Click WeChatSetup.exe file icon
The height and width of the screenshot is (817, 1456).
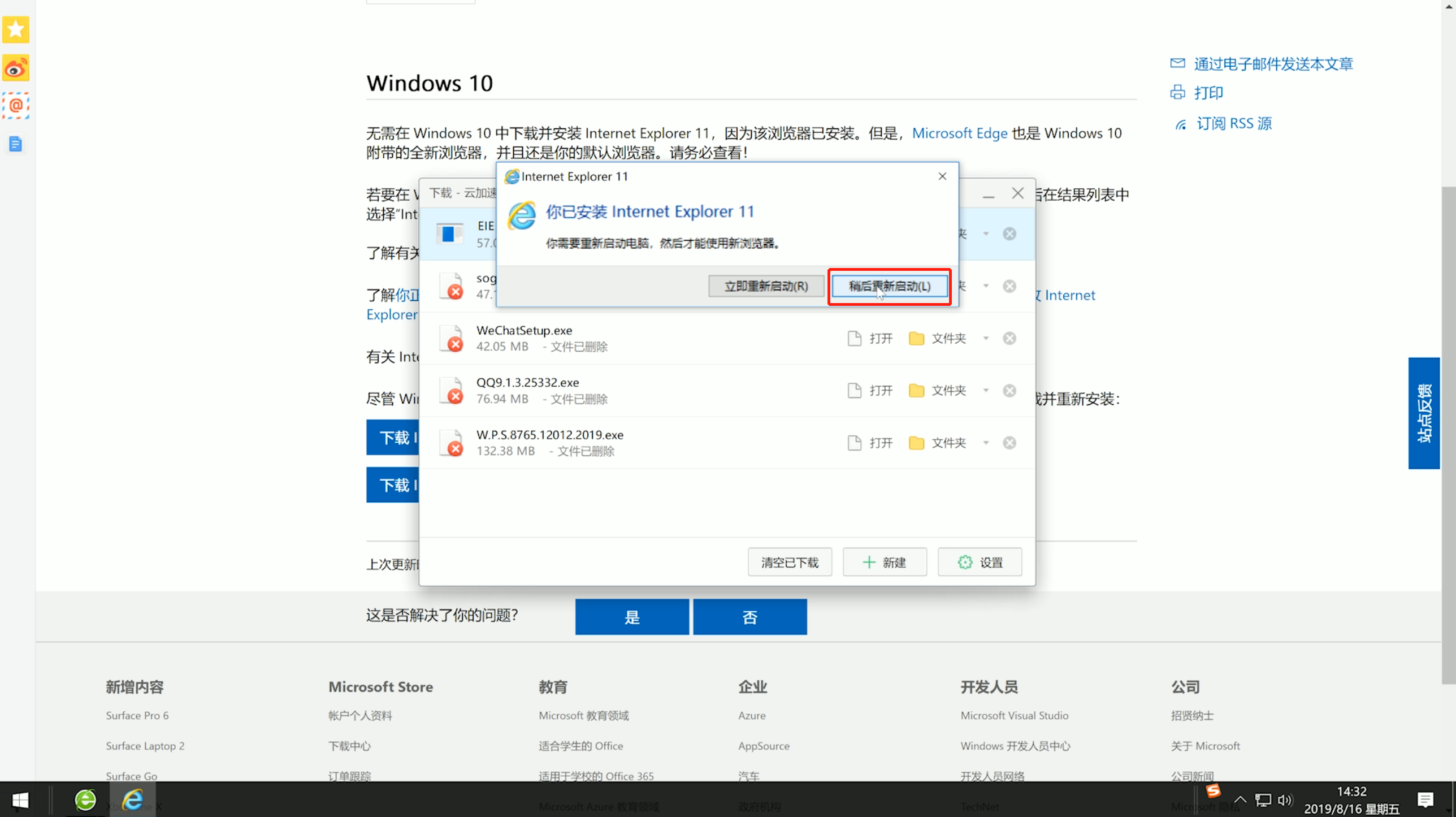(x=452, y=338)
